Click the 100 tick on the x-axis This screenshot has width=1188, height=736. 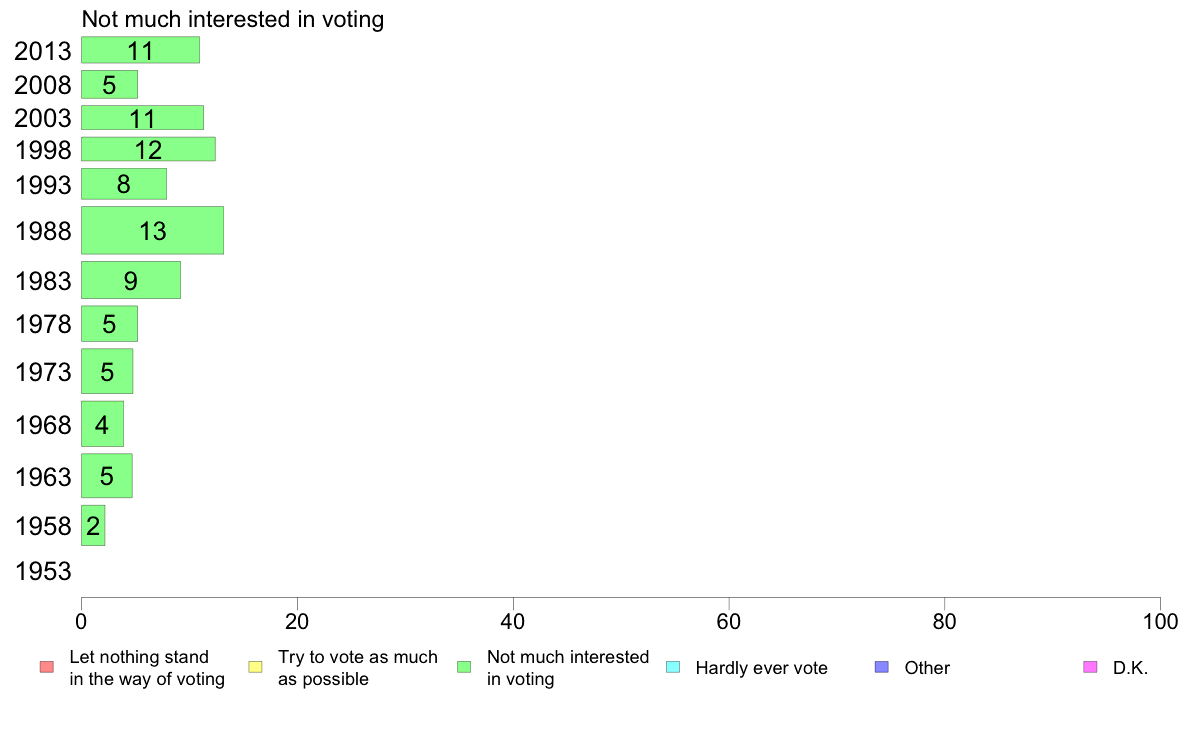[x=1160, y=622]
